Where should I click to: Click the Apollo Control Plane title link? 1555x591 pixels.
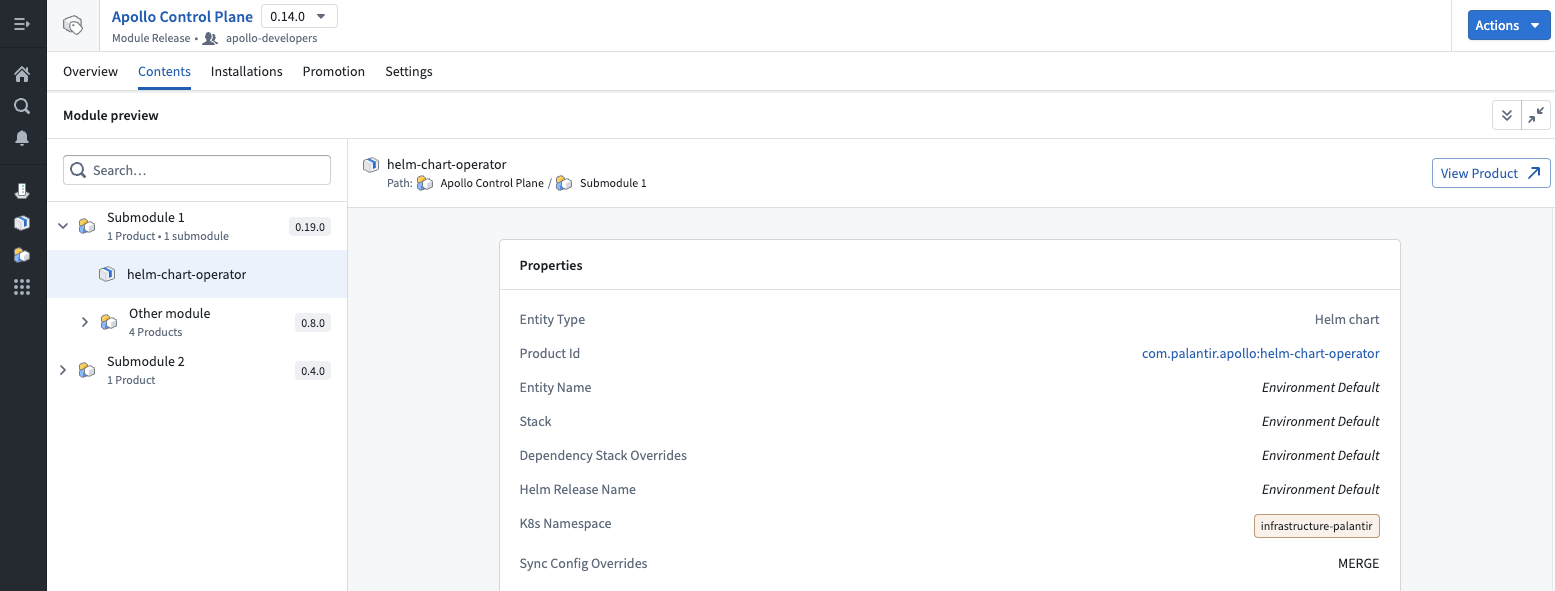pos(182,16)
